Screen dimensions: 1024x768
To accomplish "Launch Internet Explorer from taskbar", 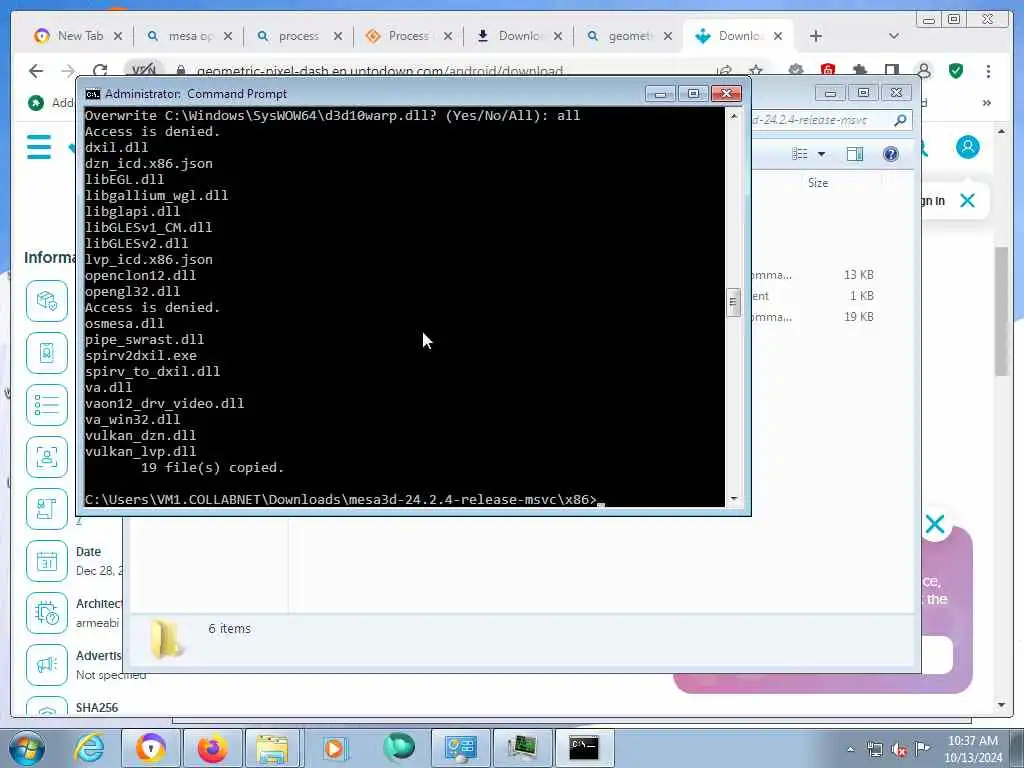I will pos(89,748).
